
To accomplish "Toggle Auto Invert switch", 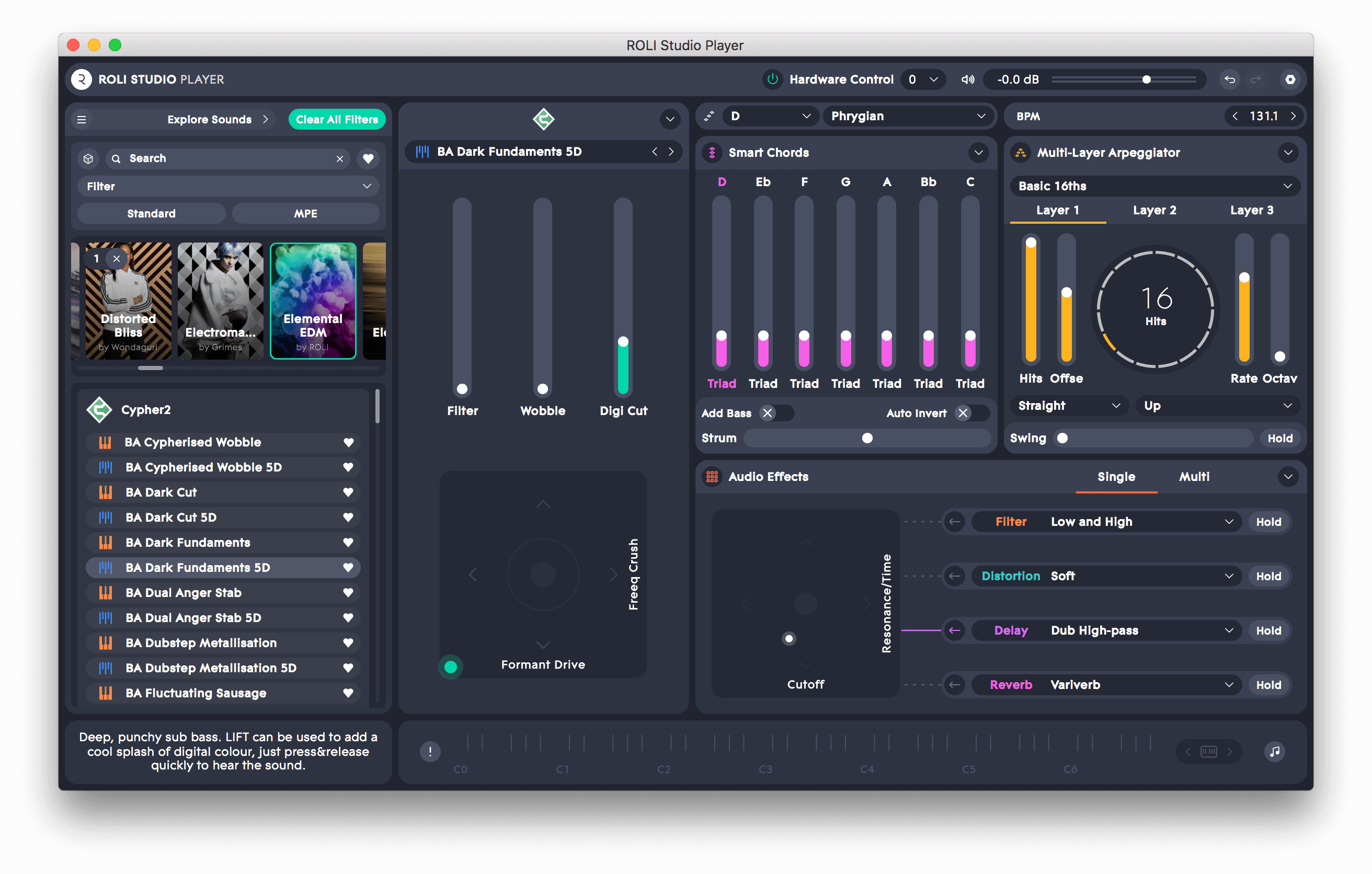I will [x=973, y=413].
